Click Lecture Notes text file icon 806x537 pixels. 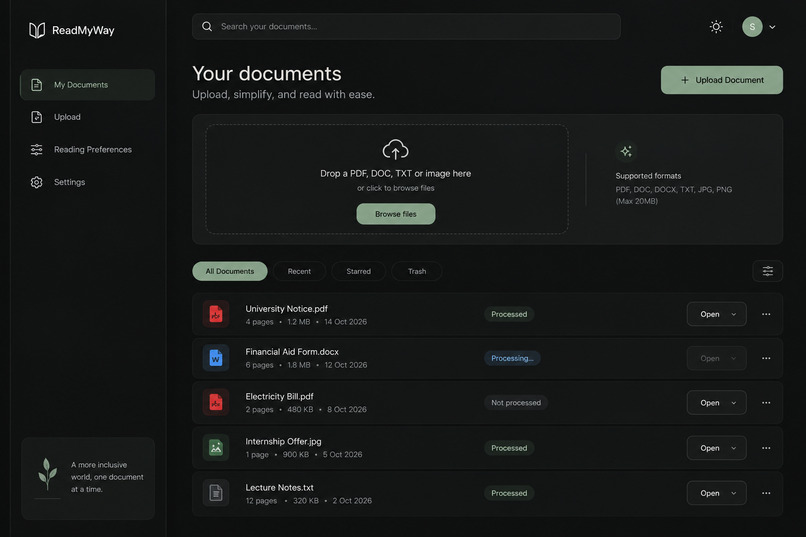(x=216, y=493)
